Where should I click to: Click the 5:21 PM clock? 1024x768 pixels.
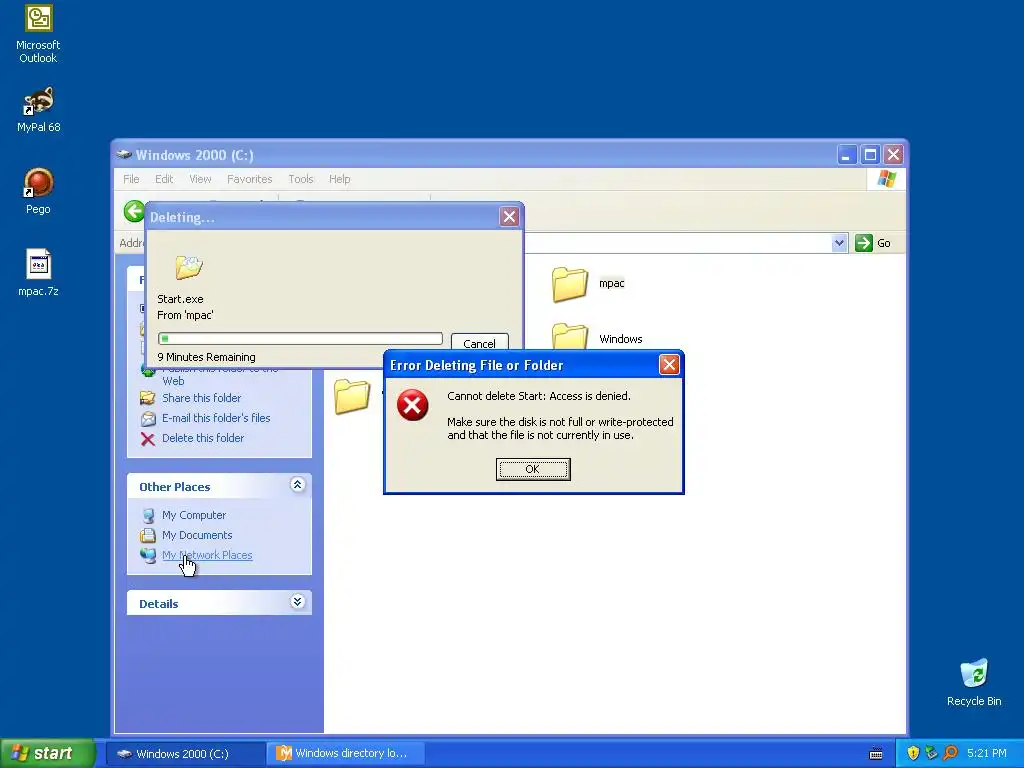(x=987, y=754)
